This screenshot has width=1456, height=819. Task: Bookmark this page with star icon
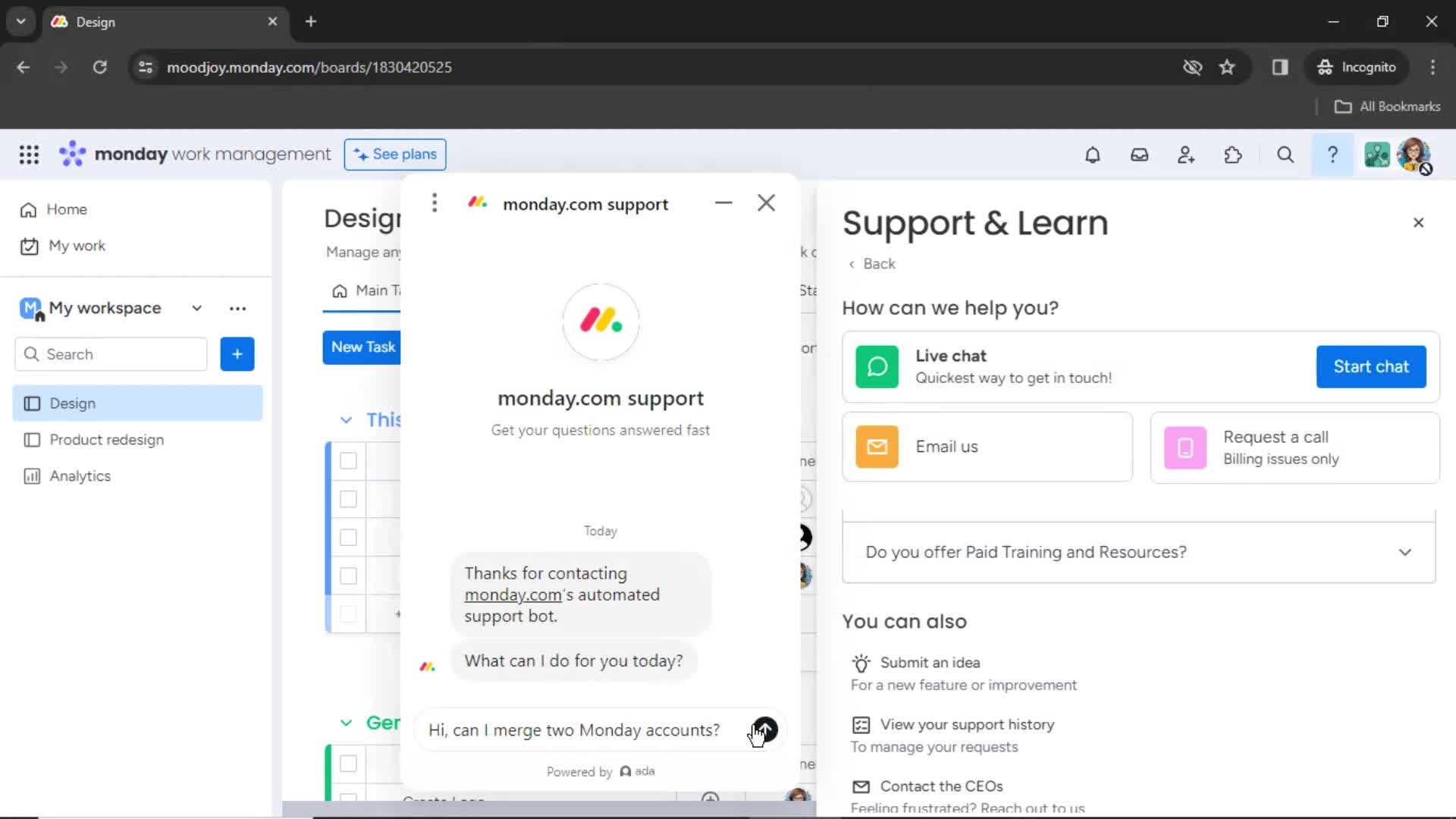[1227, 67]
